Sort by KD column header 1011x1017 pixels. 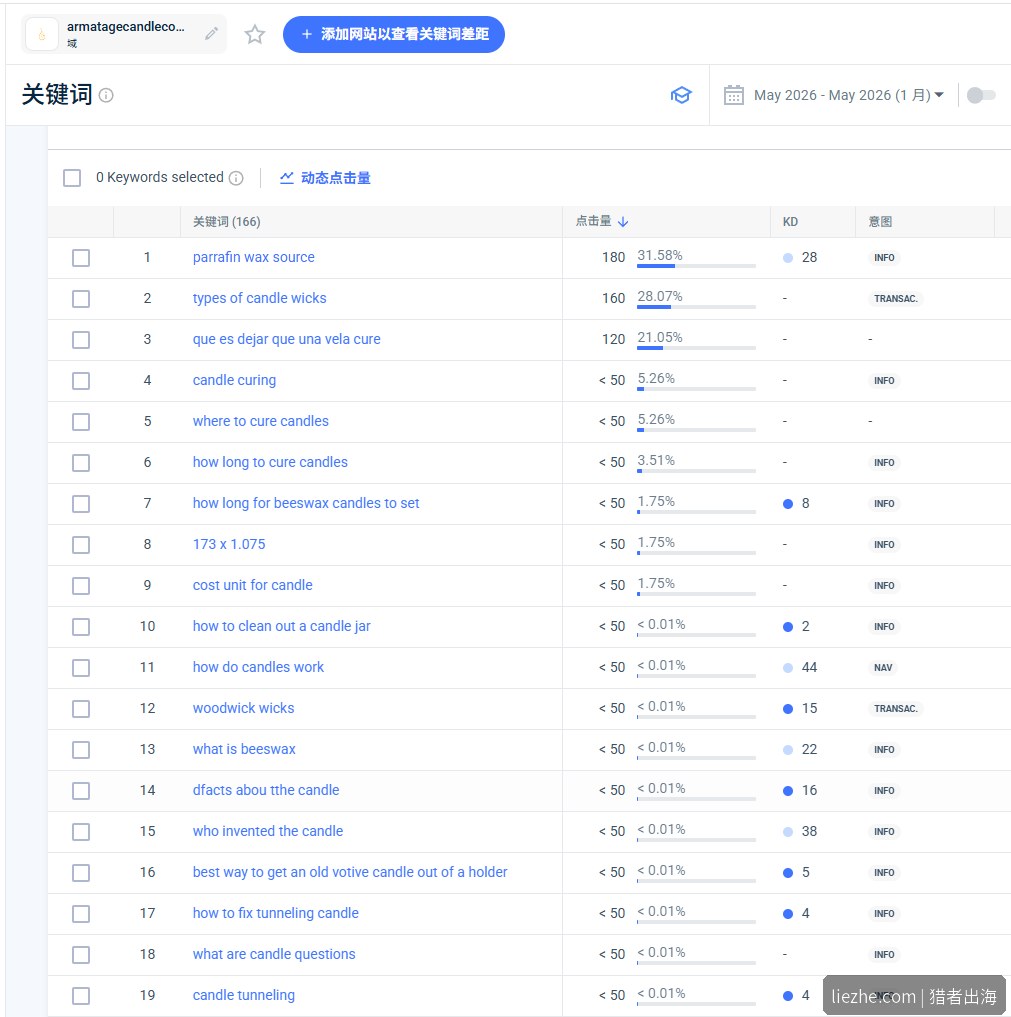(x=790, y=222)
